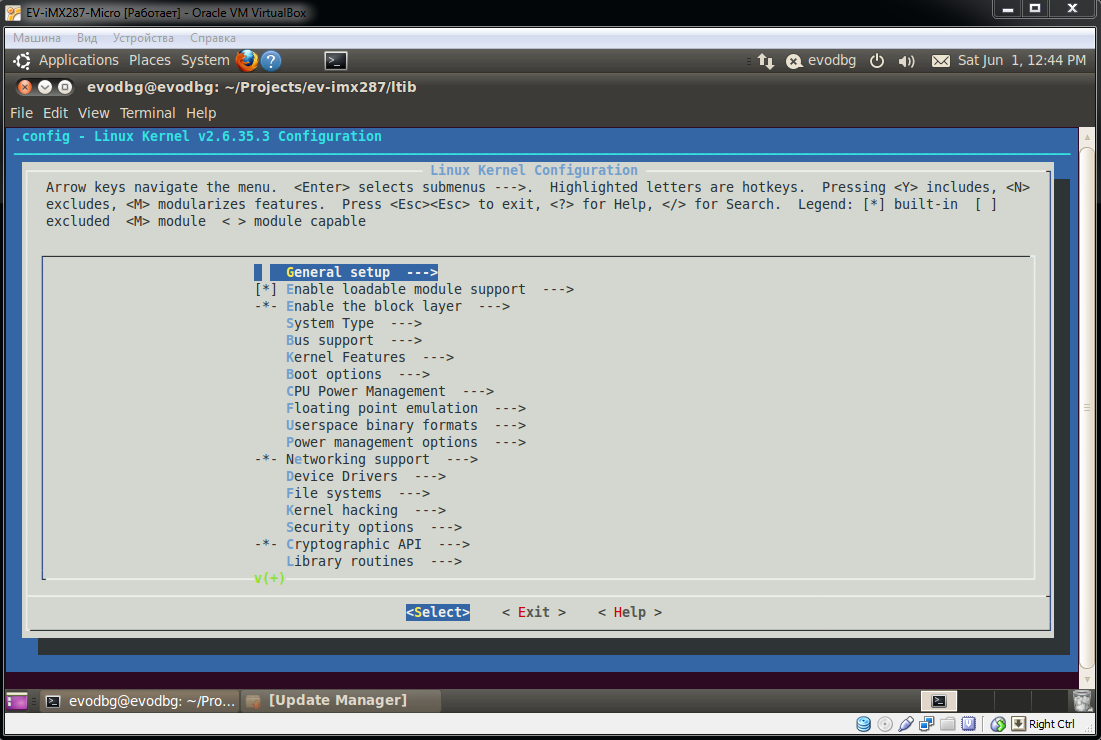The height and width of the screenshot is (740, 1101).
Task: Open the mail envelope indicator
Action: click(x=940, y=61)
